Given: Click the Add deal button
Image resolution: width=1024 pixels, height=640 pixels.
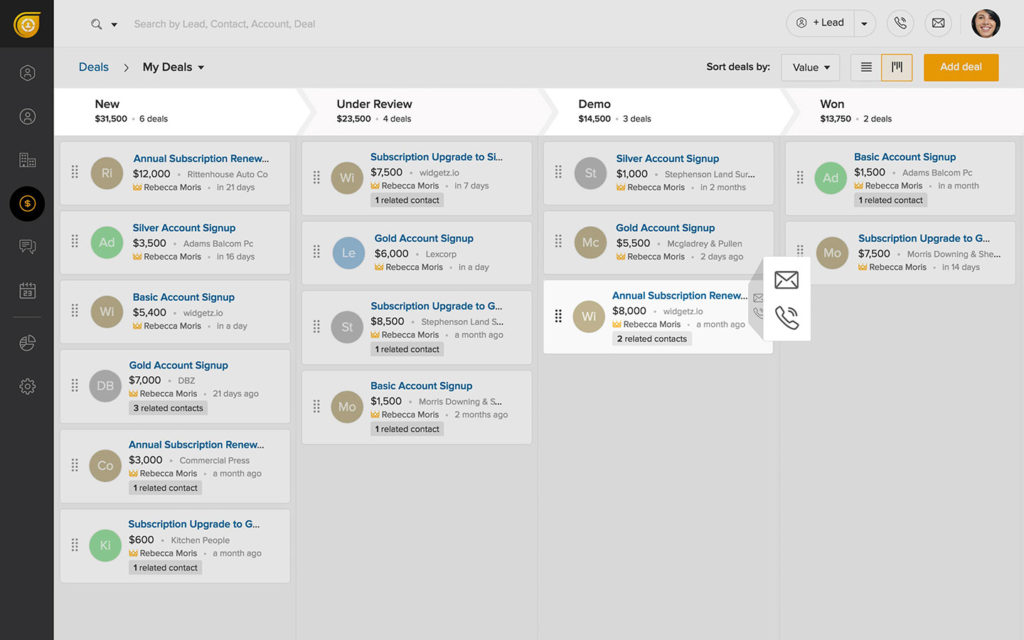Looking at the screenshot, I should coord(960,67).
